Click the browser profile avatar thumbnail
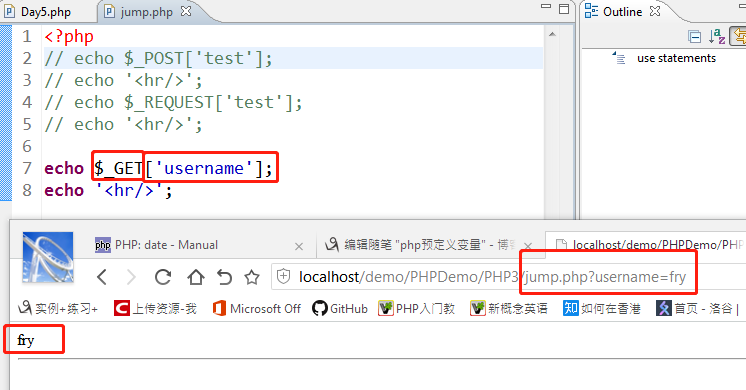 (48, 257)
